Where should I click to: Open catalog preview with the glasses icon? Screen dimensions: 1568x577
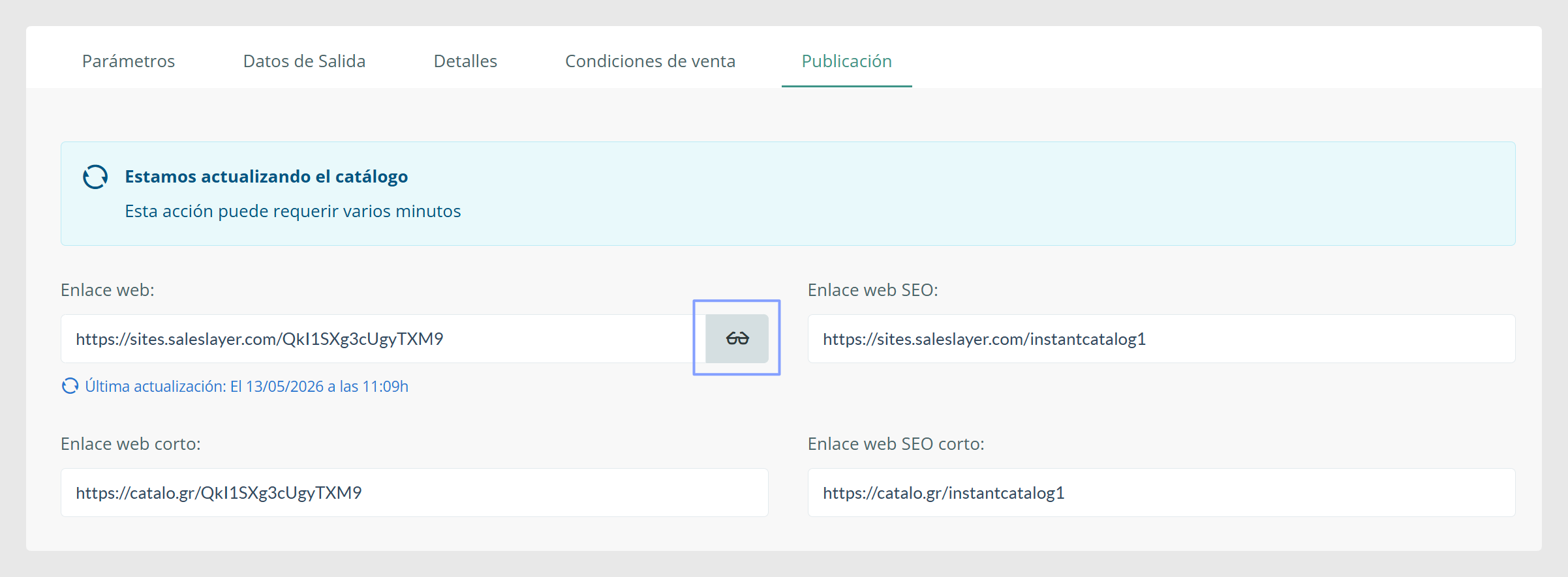point(737,338)
